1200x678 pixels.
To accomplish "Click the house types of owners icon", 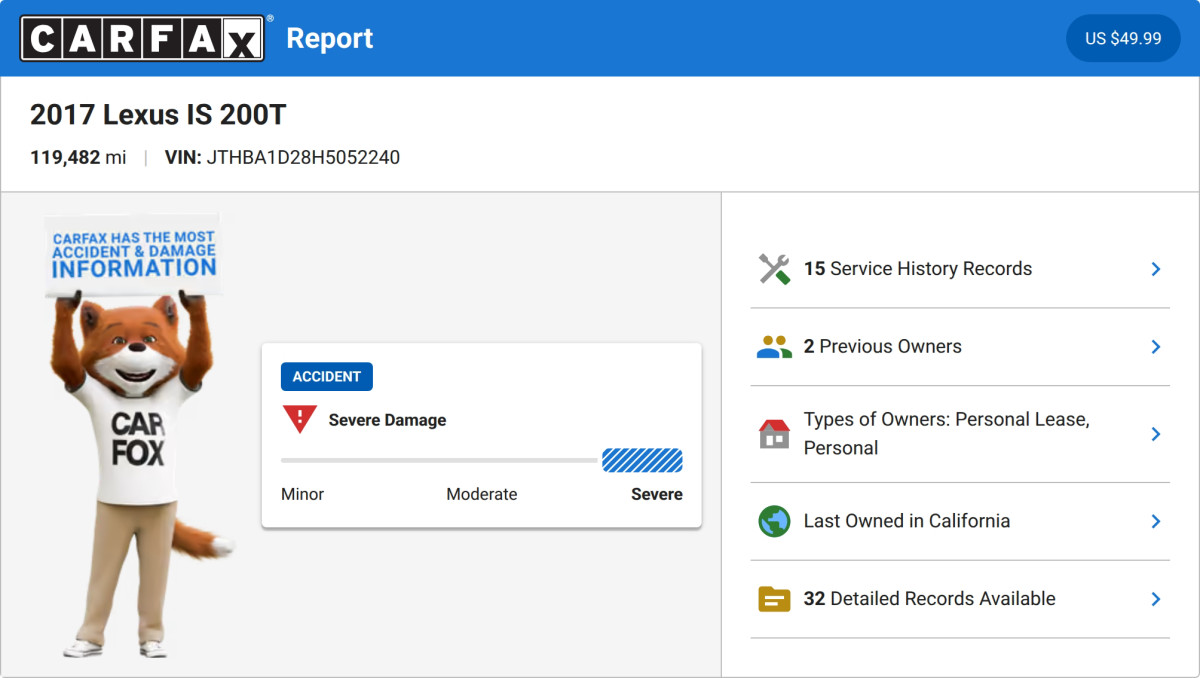I will 774,434.
